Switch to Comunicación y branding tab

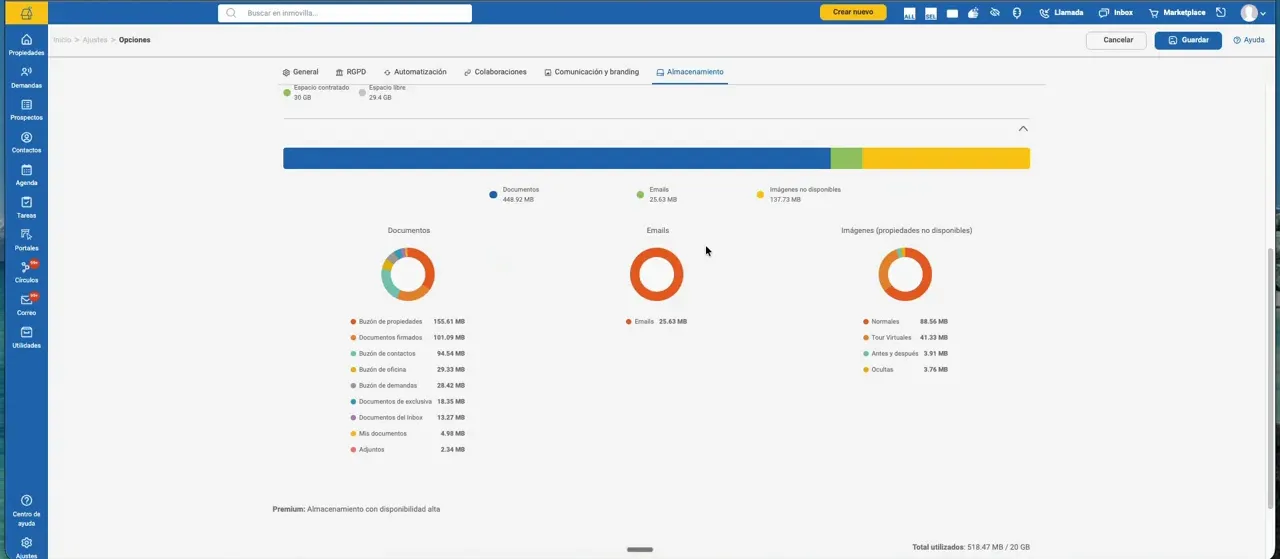pyautogui.click(x=591, y=72)
